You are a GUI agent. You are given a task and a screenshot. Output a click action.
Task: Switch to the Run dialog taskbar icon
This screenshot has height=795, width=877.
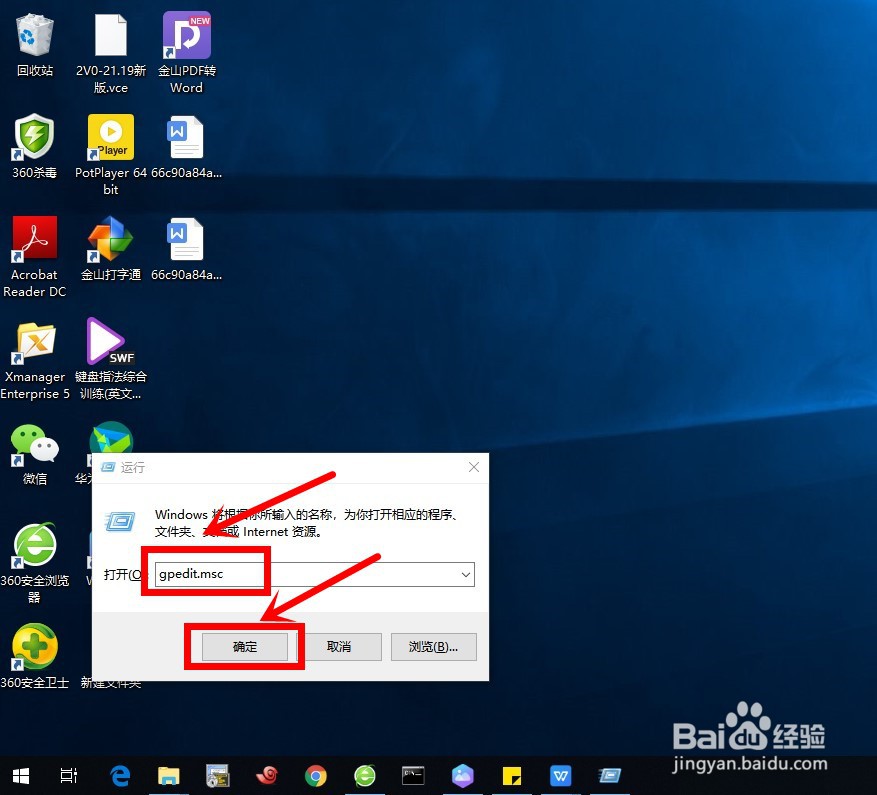coord(610,776)
